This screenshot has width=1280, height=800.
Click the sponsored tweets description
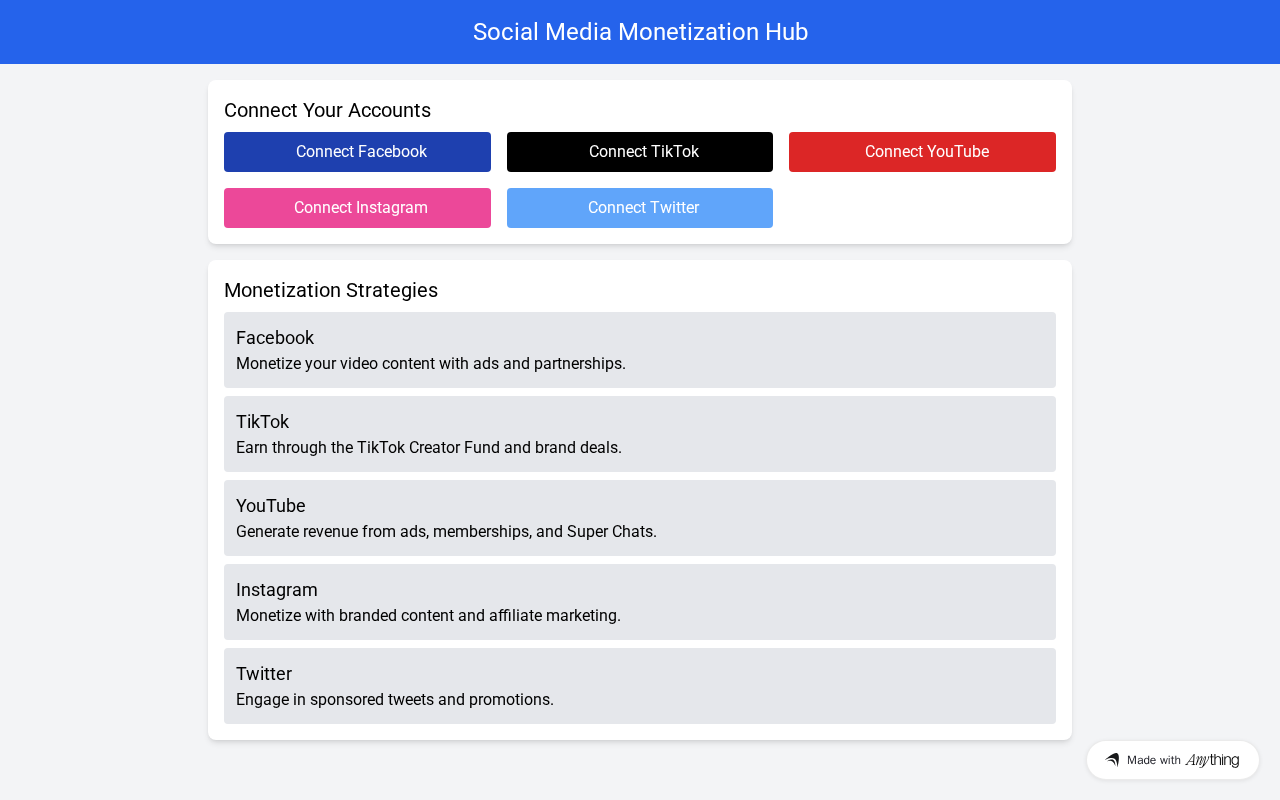395,699
